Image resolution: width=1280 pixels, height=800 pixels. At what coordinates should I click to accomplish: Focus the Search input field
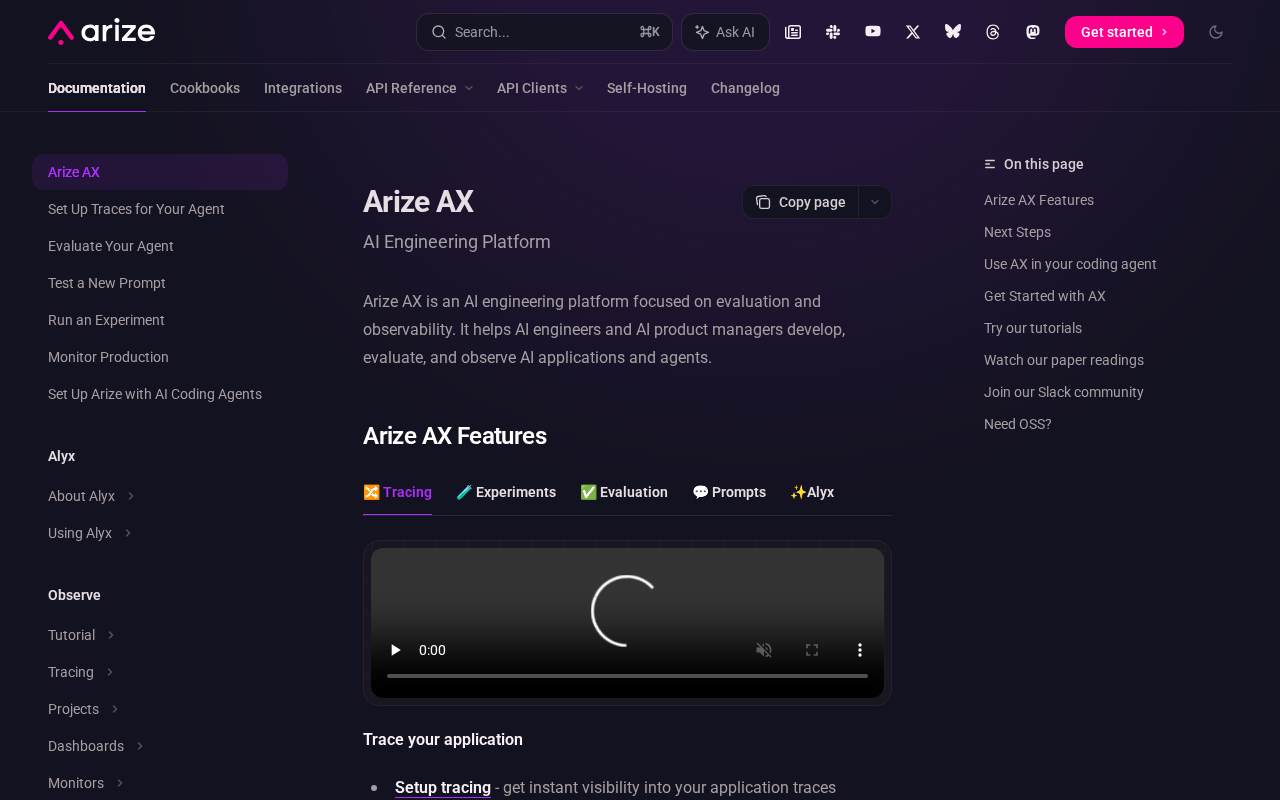(x=544, y=32)
